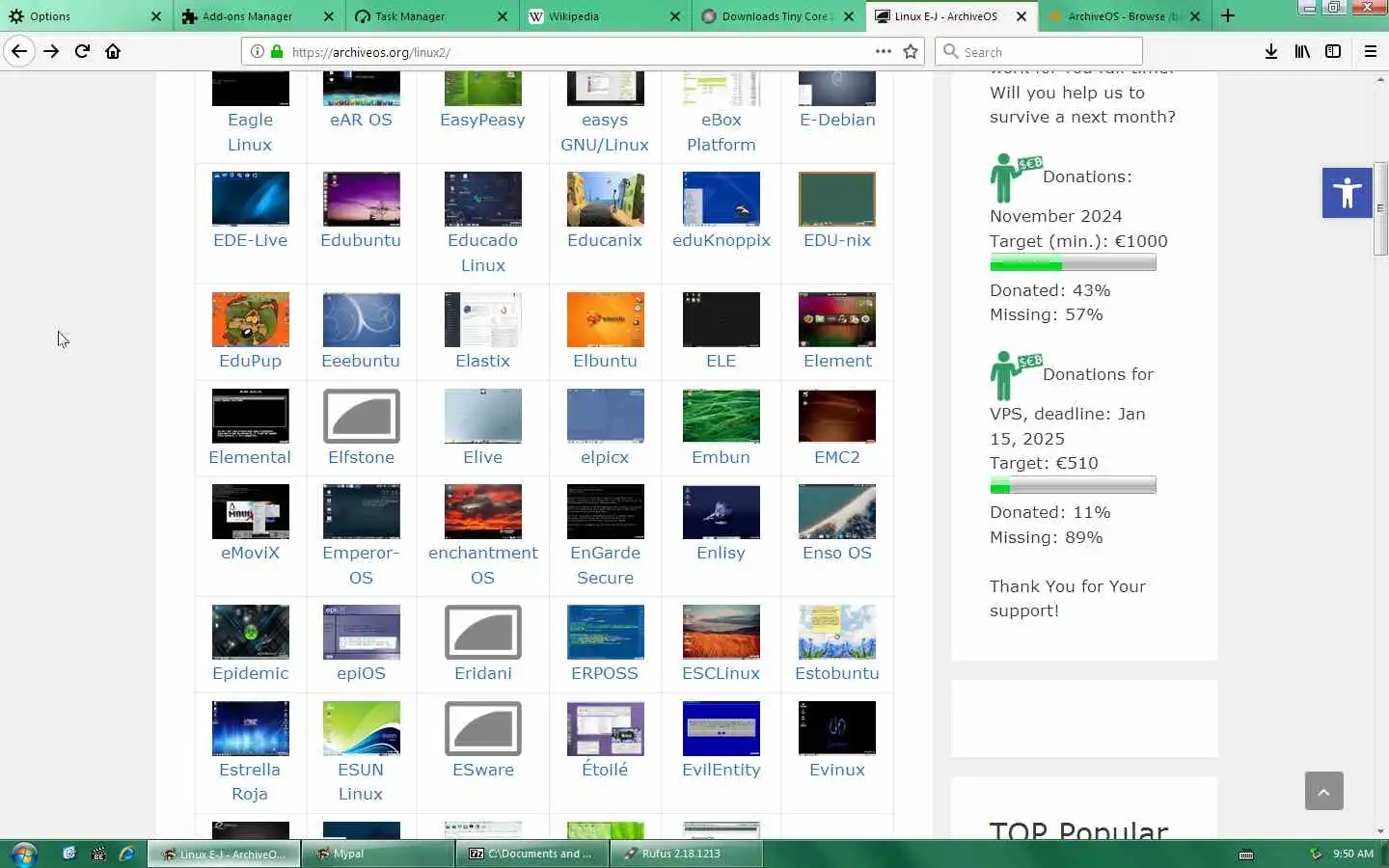Click the November 2024 donation progress bar
Image resolution: width=1389 pixels, height=868 pixels.
pyautogui.click(x=1073, y=263)
